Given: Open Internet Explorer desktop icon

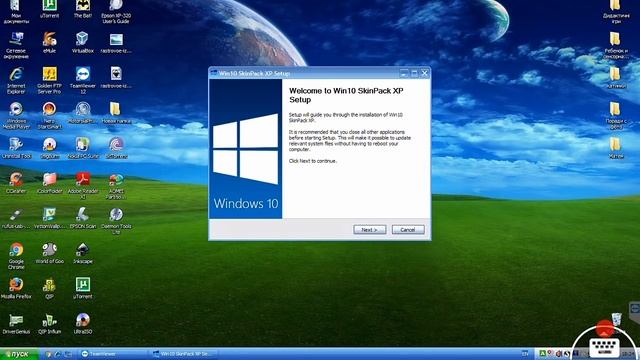Looking at the screenshot, I should click(16, 80).
